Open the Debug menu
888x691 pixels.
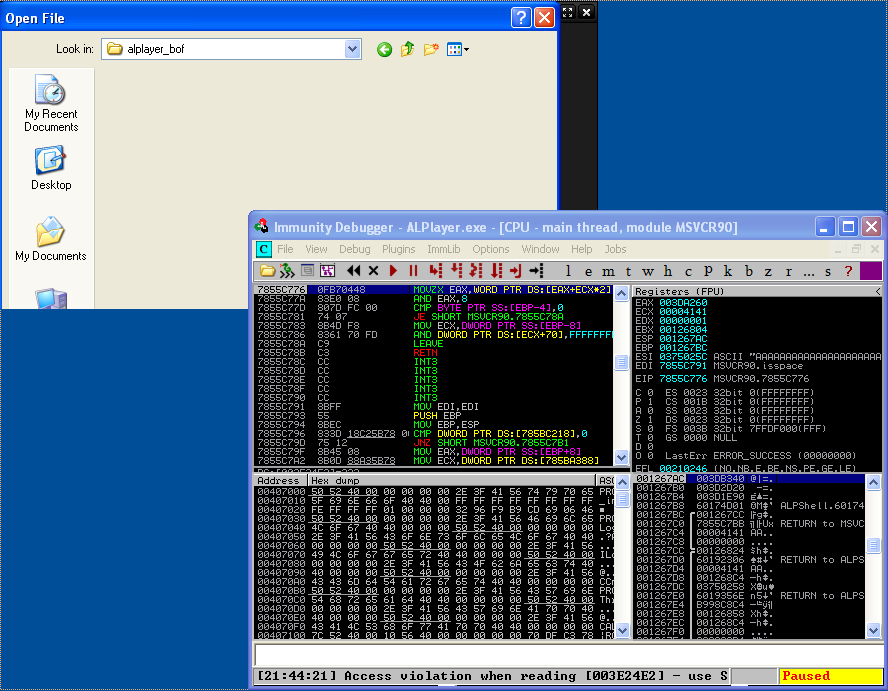click(355, 249)
